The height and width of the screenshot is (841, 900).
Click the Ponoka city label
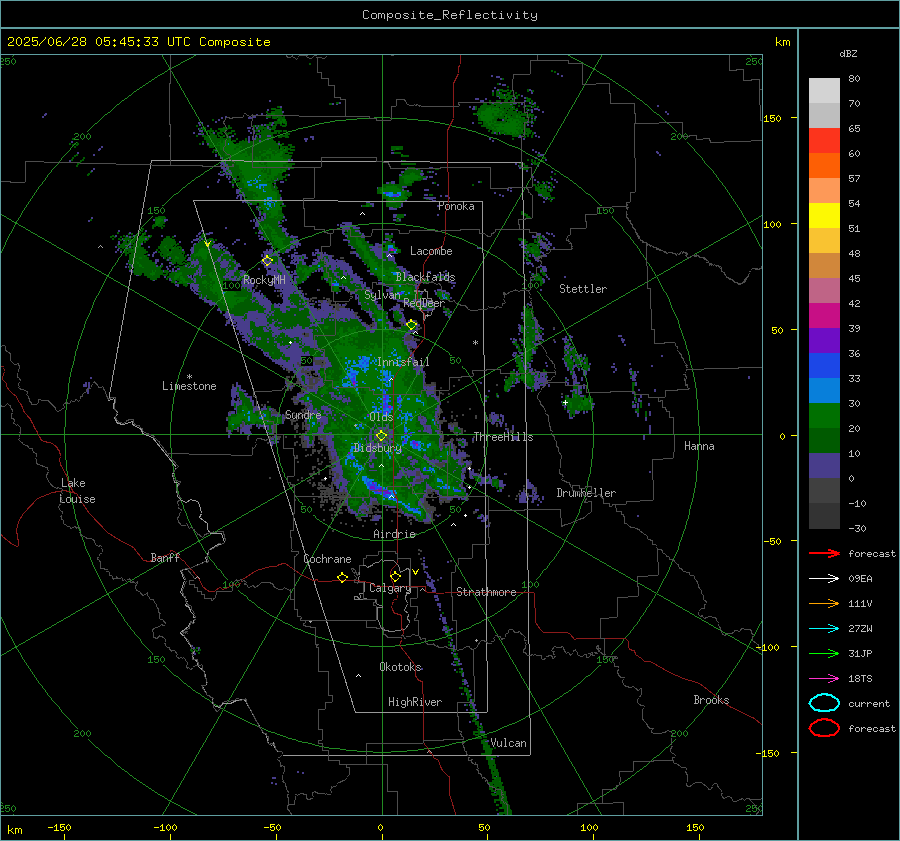(456, 206)
